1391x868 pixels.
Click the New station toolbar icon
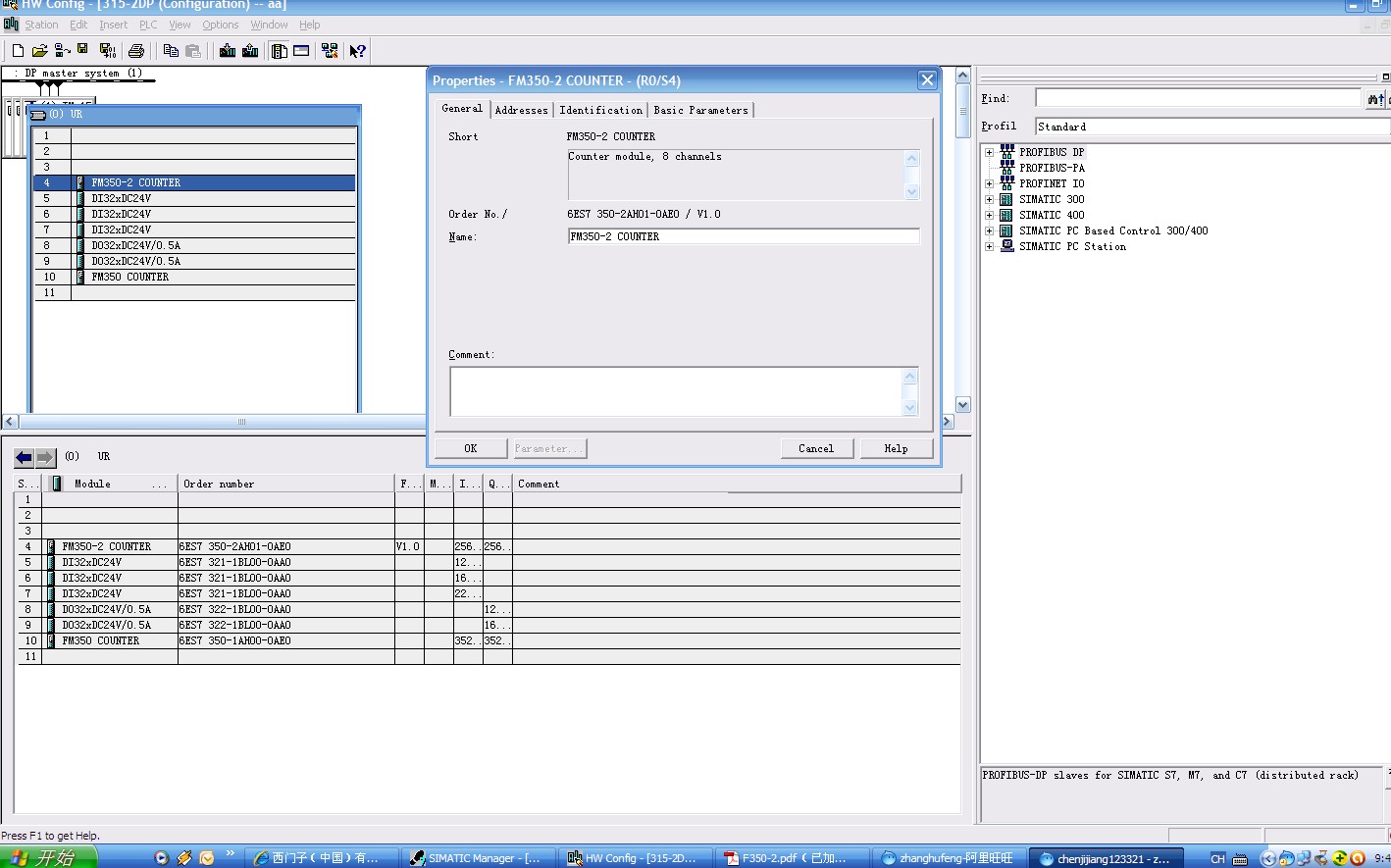(18, 51)
